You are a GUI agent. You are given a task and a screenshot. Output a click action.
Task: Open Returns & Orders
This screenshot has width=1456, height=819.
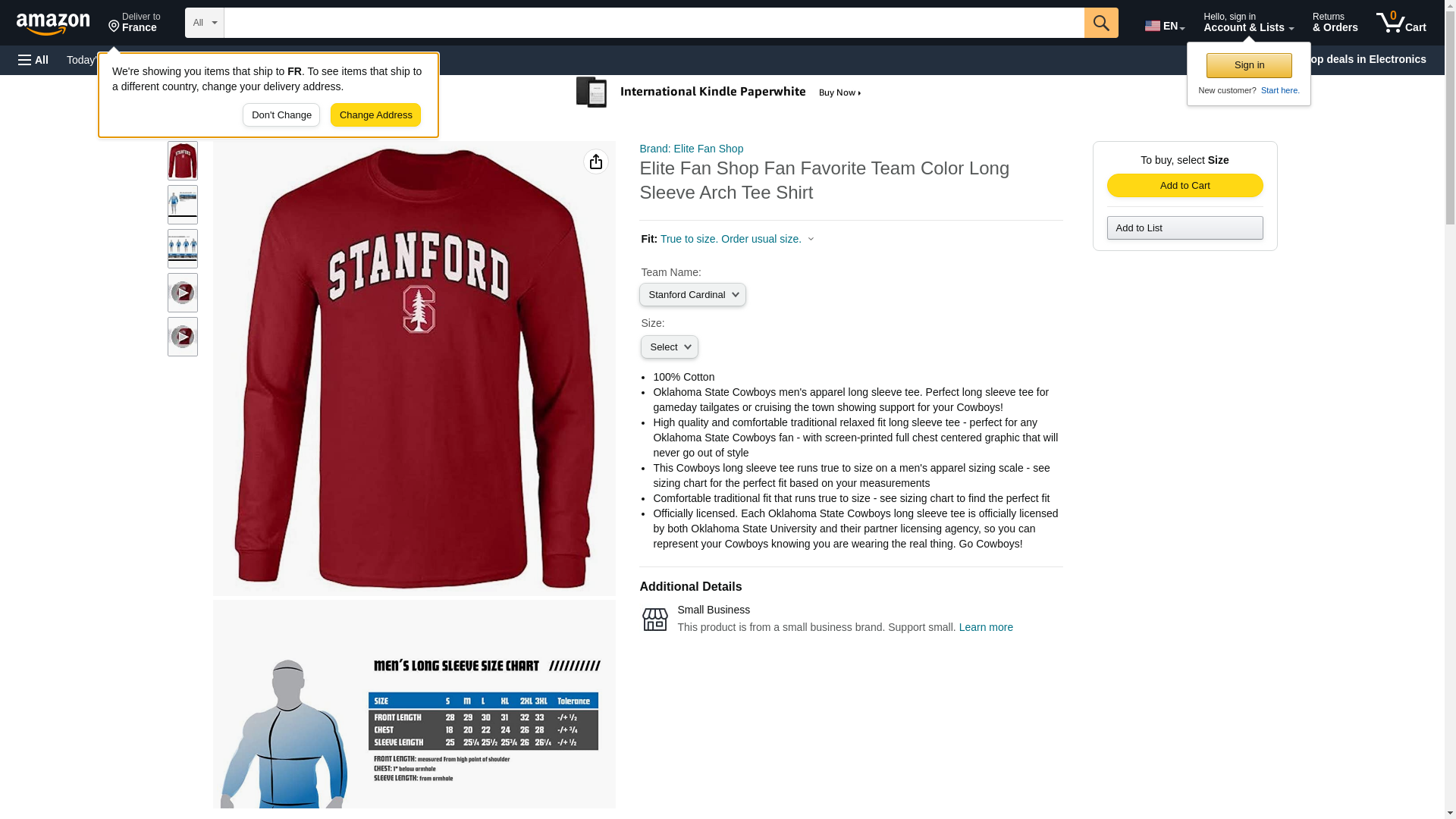[x=1335, y=23]
